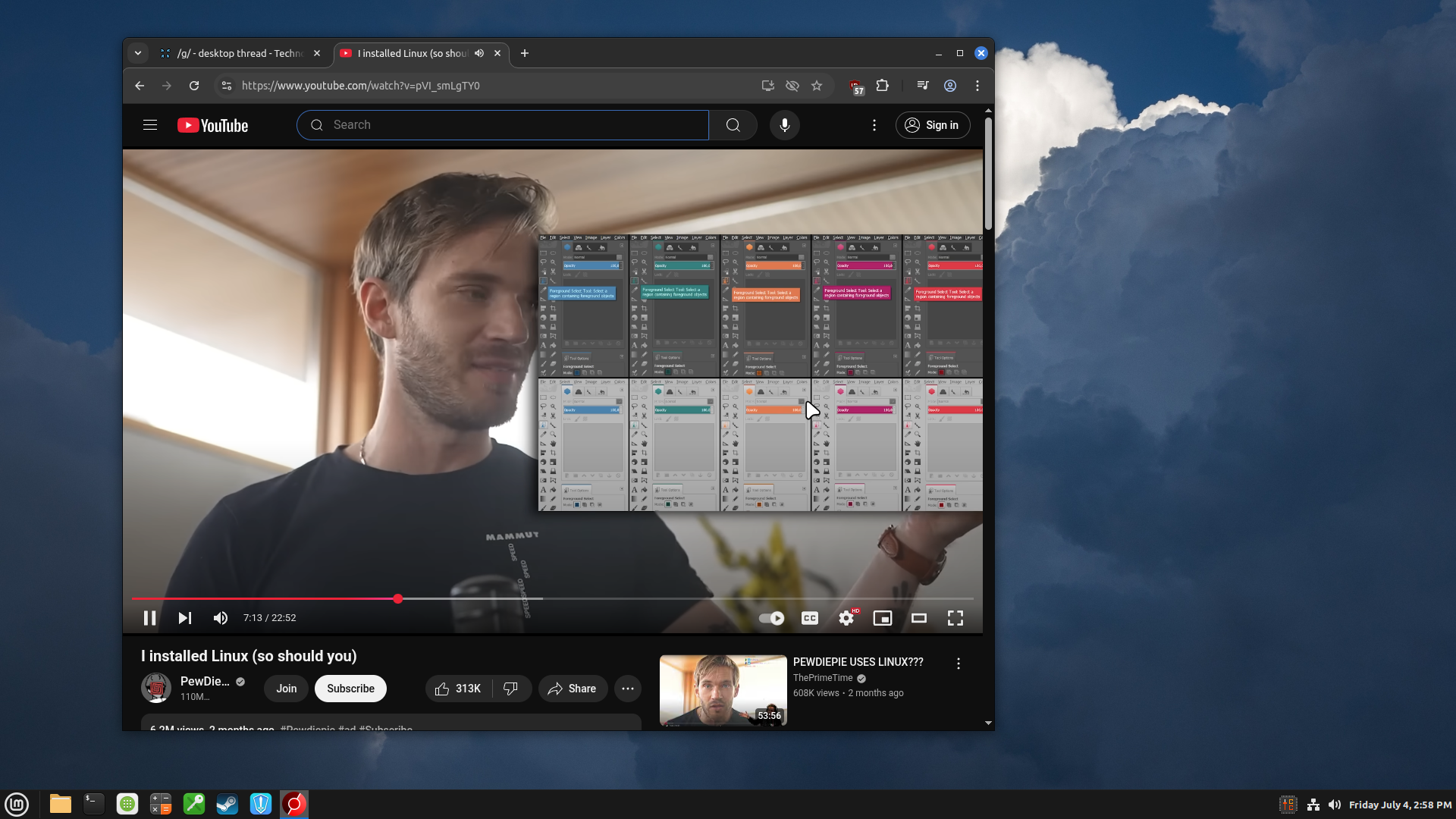Image resolution: width=1456 pixels, height=819 pixels.
Task: Like the video with 313K likes
Action: (459, 689)
